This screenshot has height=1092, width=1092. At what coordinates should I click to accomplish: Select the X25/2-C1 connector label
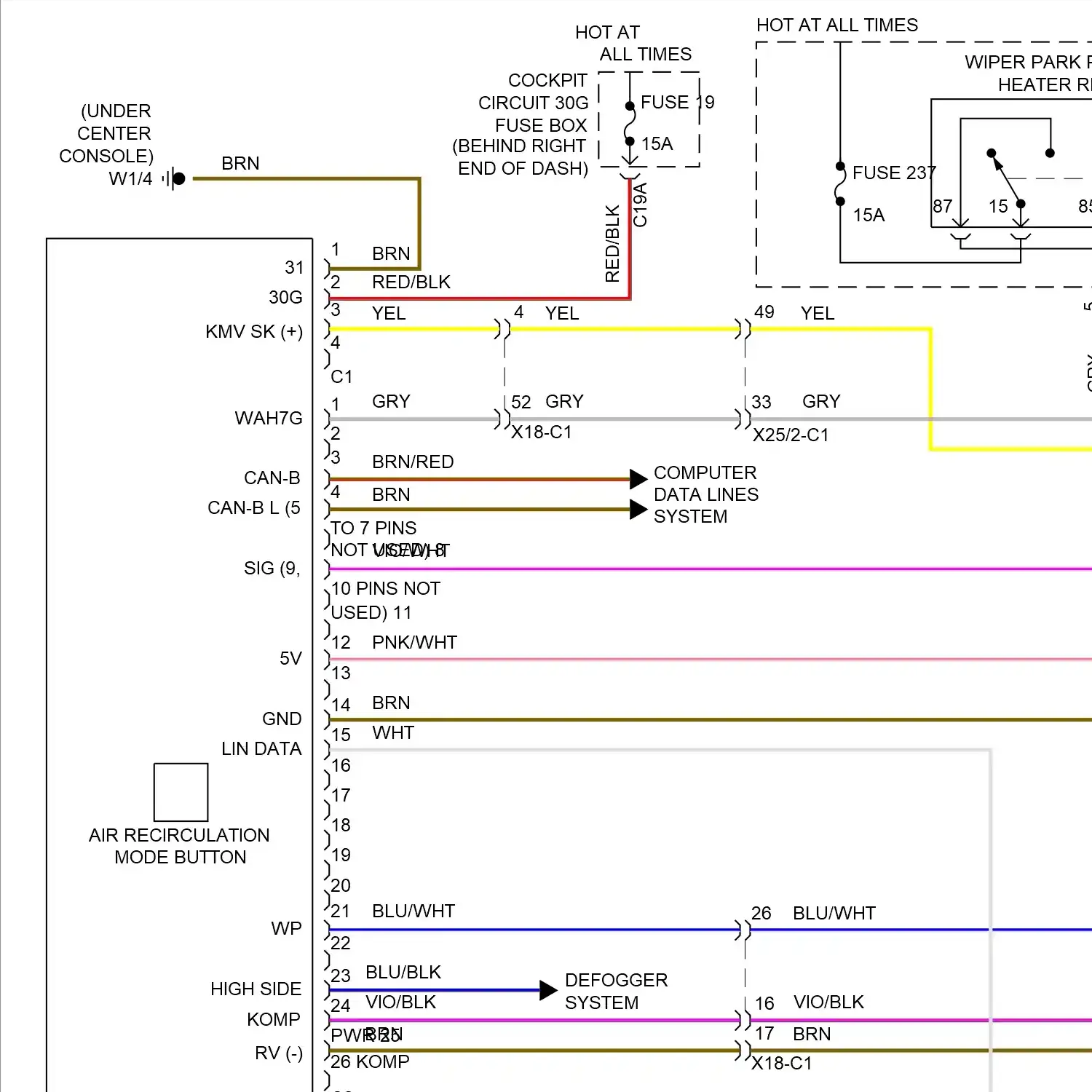(x=791, y=435)
